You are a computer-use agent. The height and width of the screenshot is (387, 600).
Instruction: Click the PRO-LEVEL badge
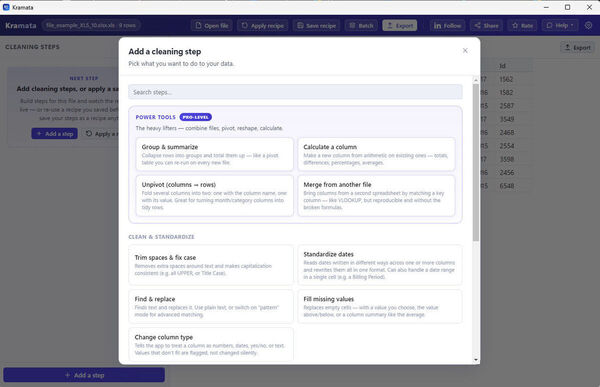(x=196, y=117)
